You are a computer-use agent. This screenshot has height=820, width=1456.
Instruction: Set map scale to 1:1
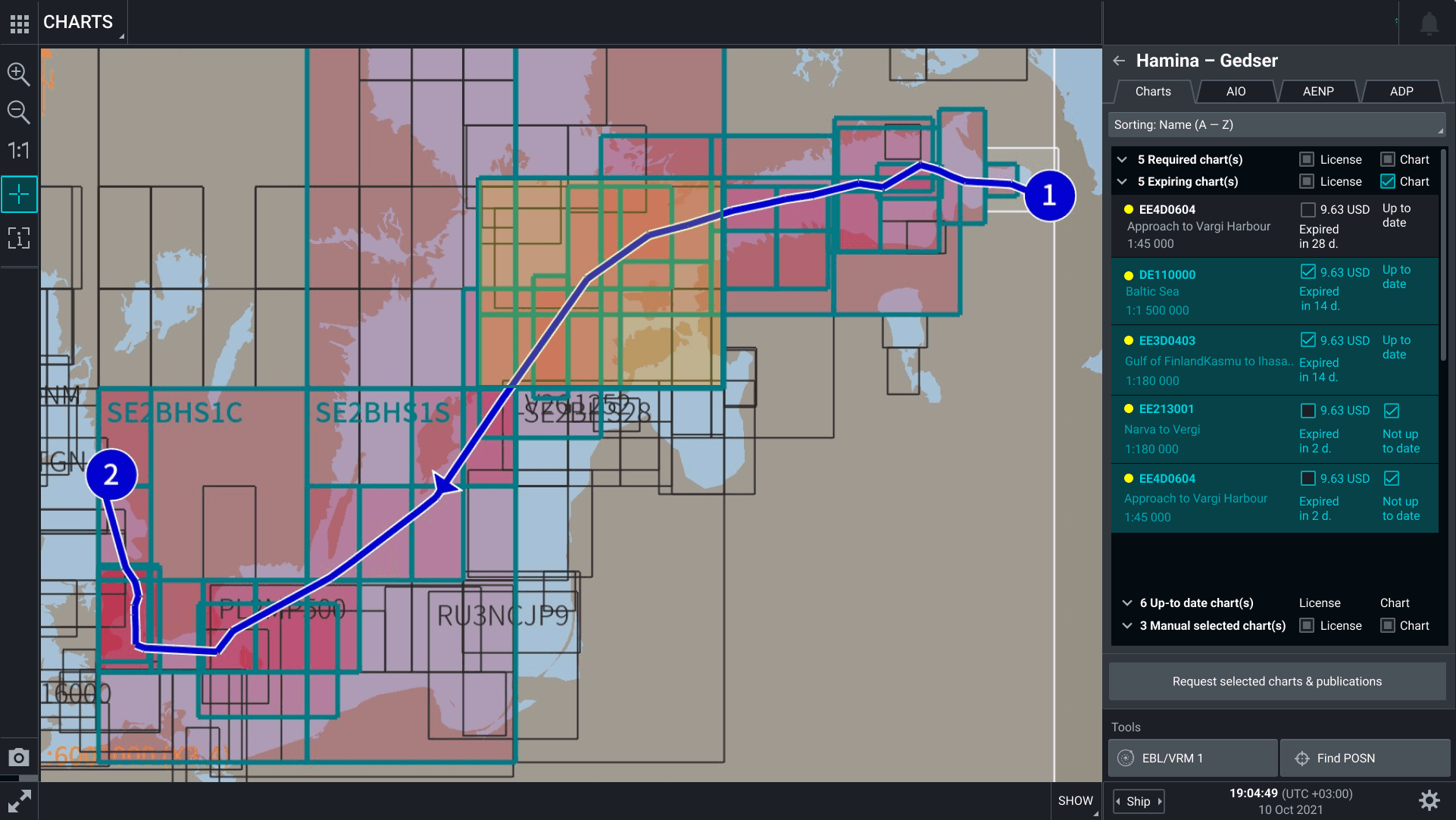tap(18, 151)
